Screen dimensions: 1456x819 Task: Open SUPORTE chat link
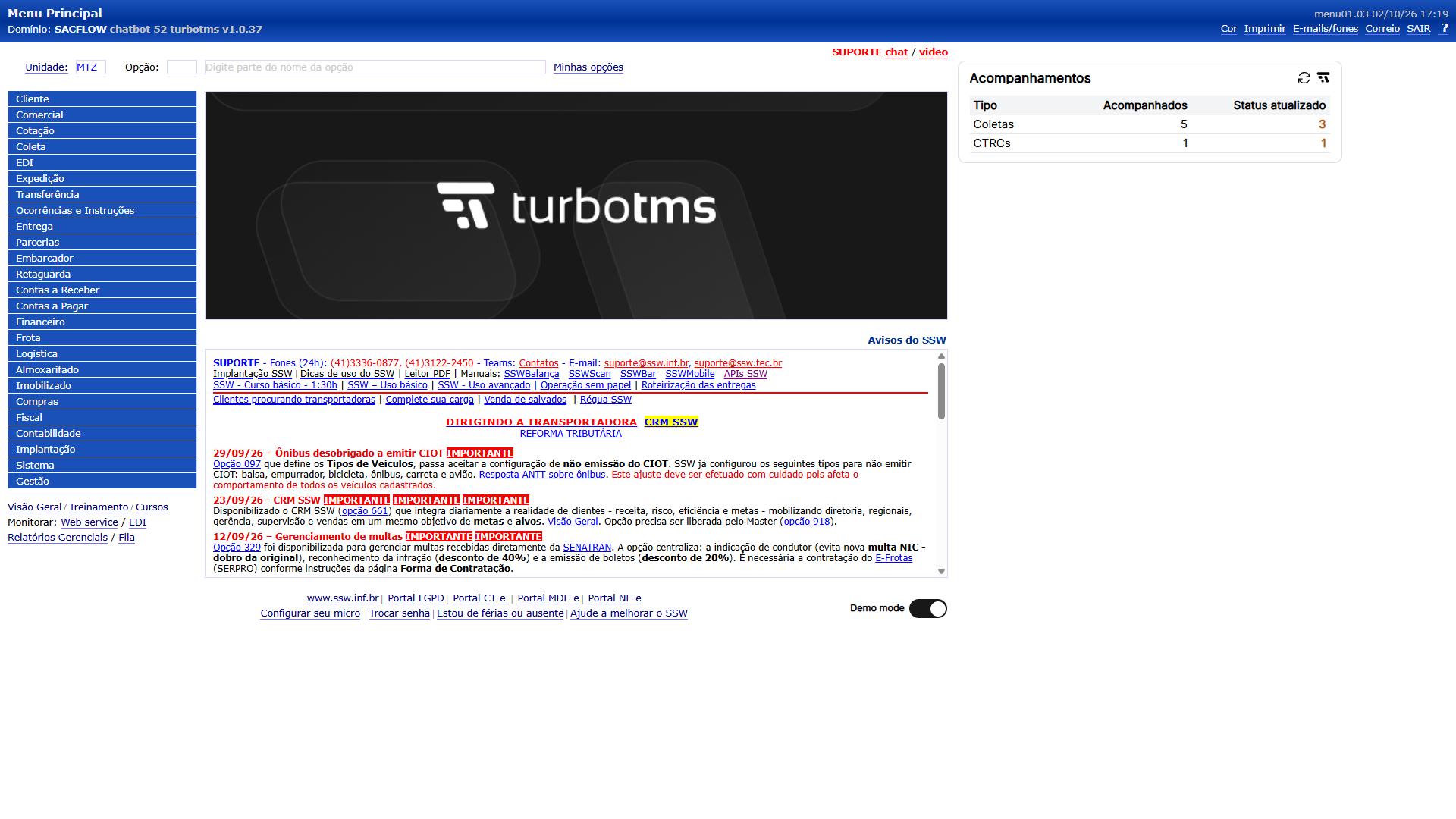click(896, 52)
